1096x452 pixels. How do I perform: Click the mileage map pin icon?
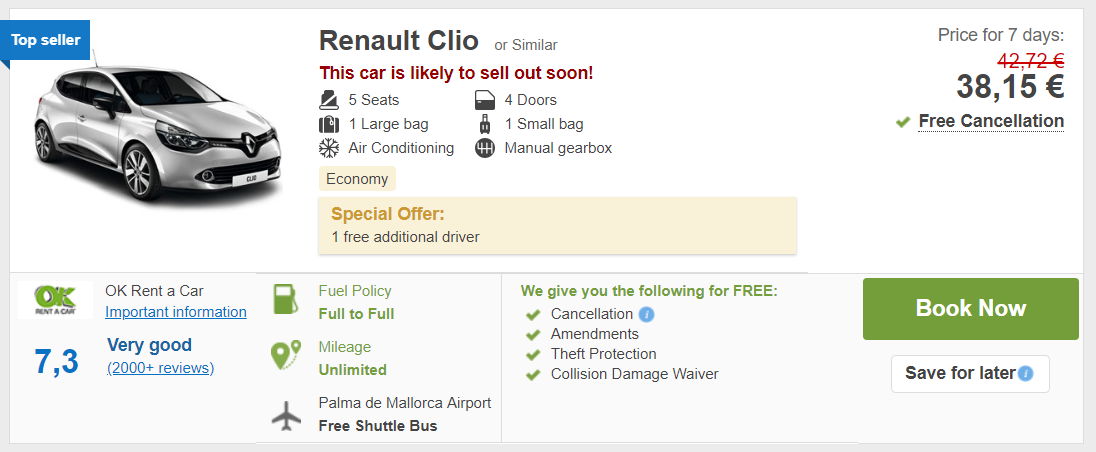point(286,357)
